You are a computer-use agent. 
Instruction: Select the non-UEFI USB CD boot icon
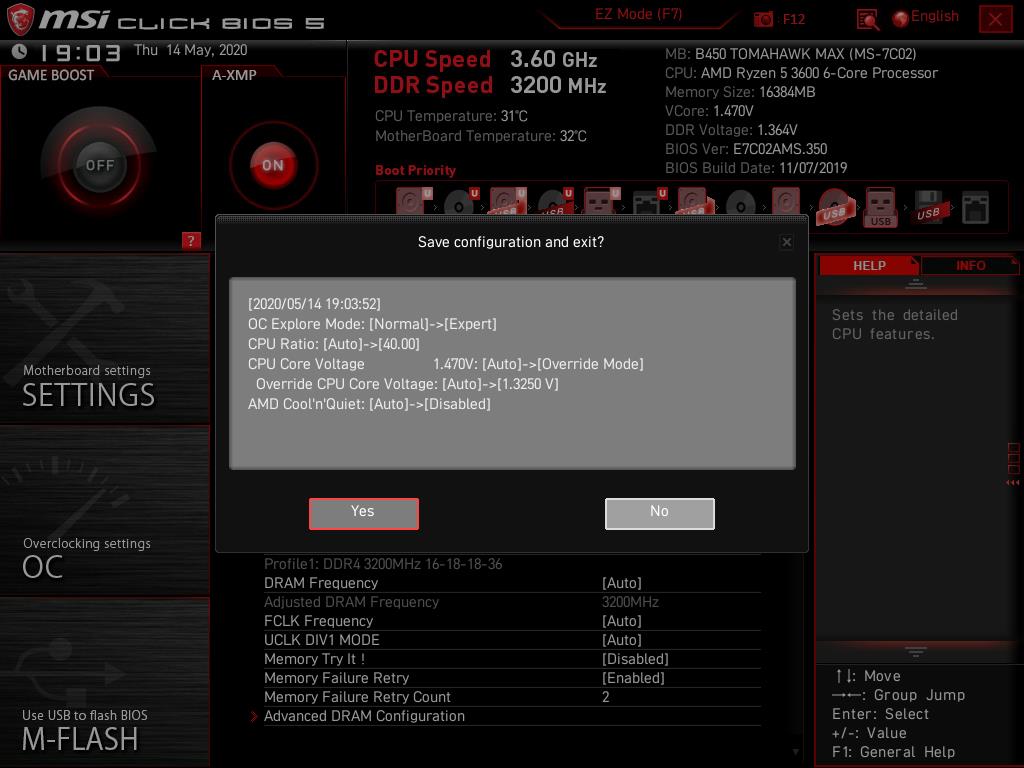(x=834, y=207)
